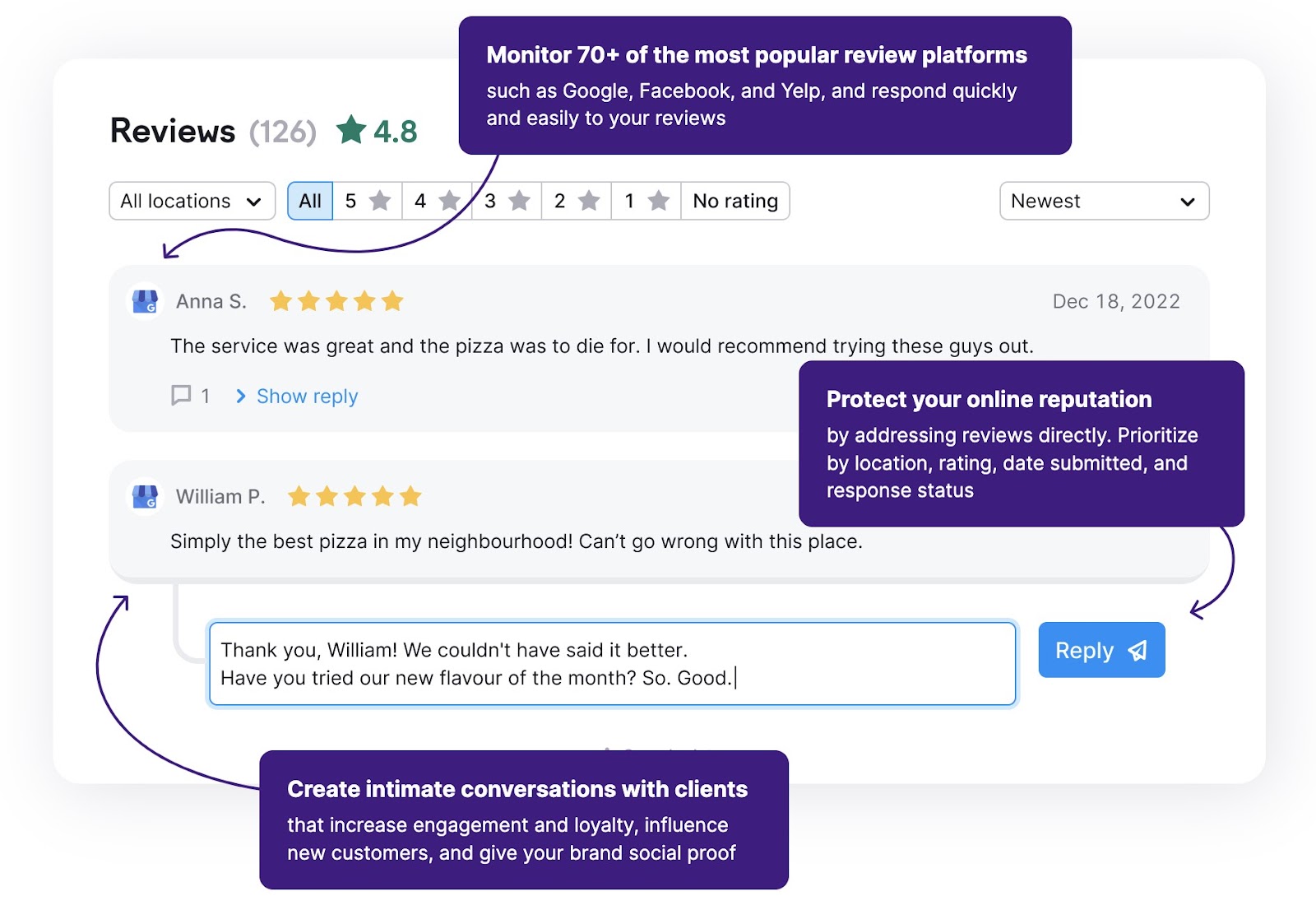
Task: Click the first star of Anna S.'s rating
Action: point(280,301)
